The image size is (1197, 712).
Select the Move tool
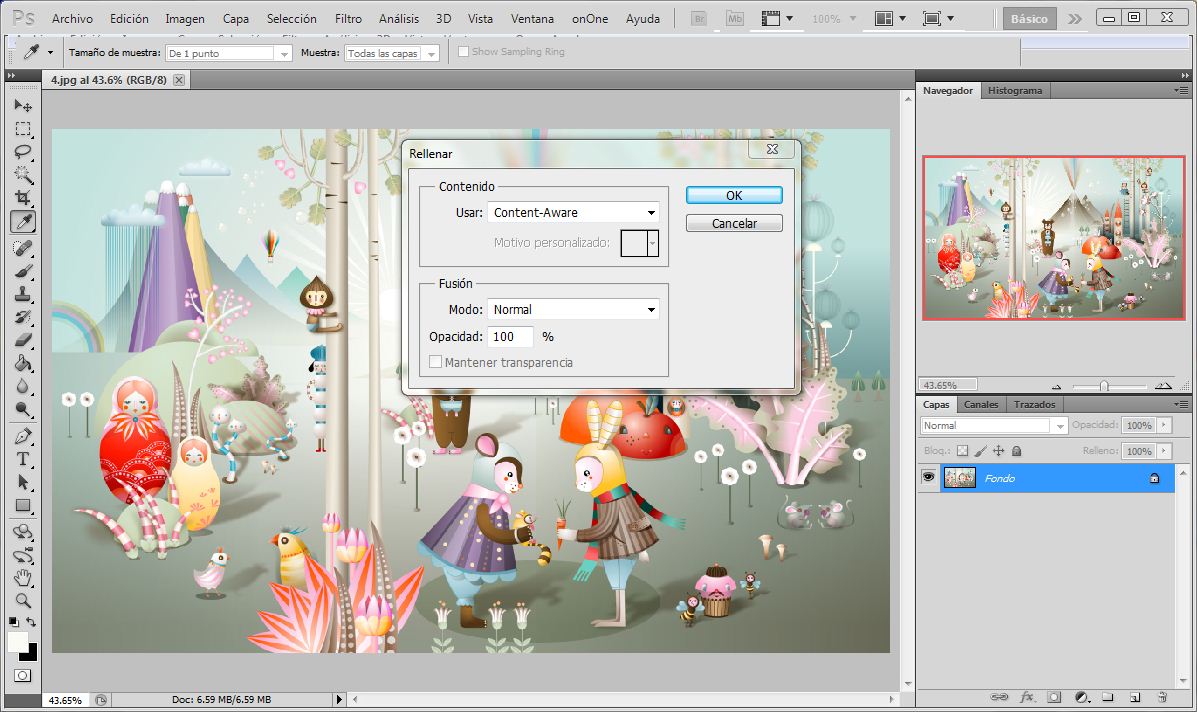pos(23,105)
